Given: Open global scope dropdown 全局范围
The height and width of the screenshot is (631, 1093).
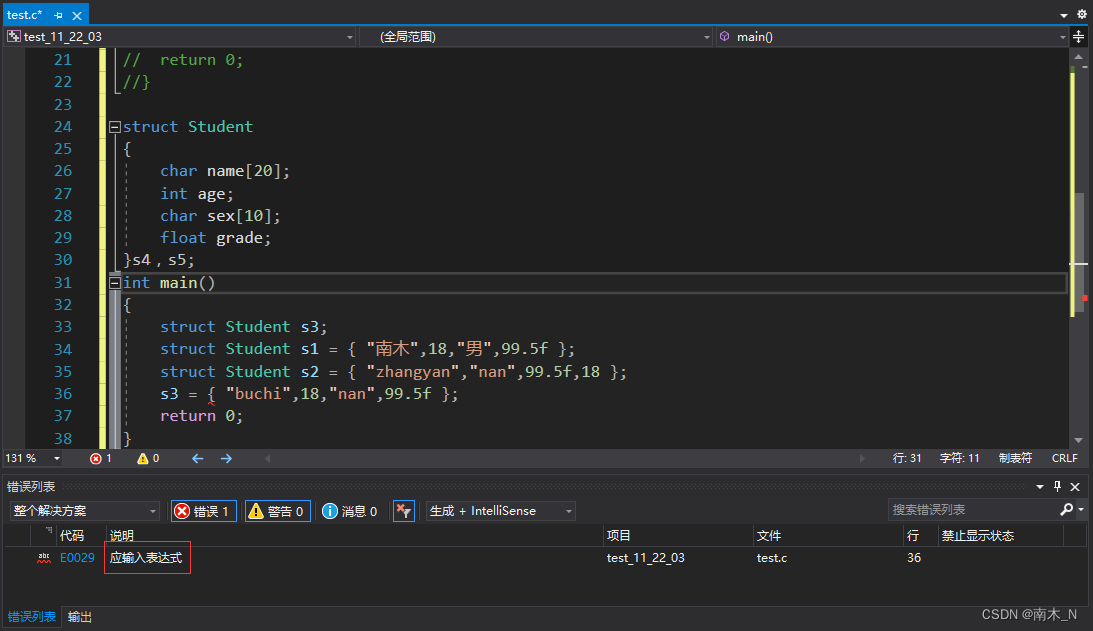Looking at the screenshot, I should [x=537, y=36].
